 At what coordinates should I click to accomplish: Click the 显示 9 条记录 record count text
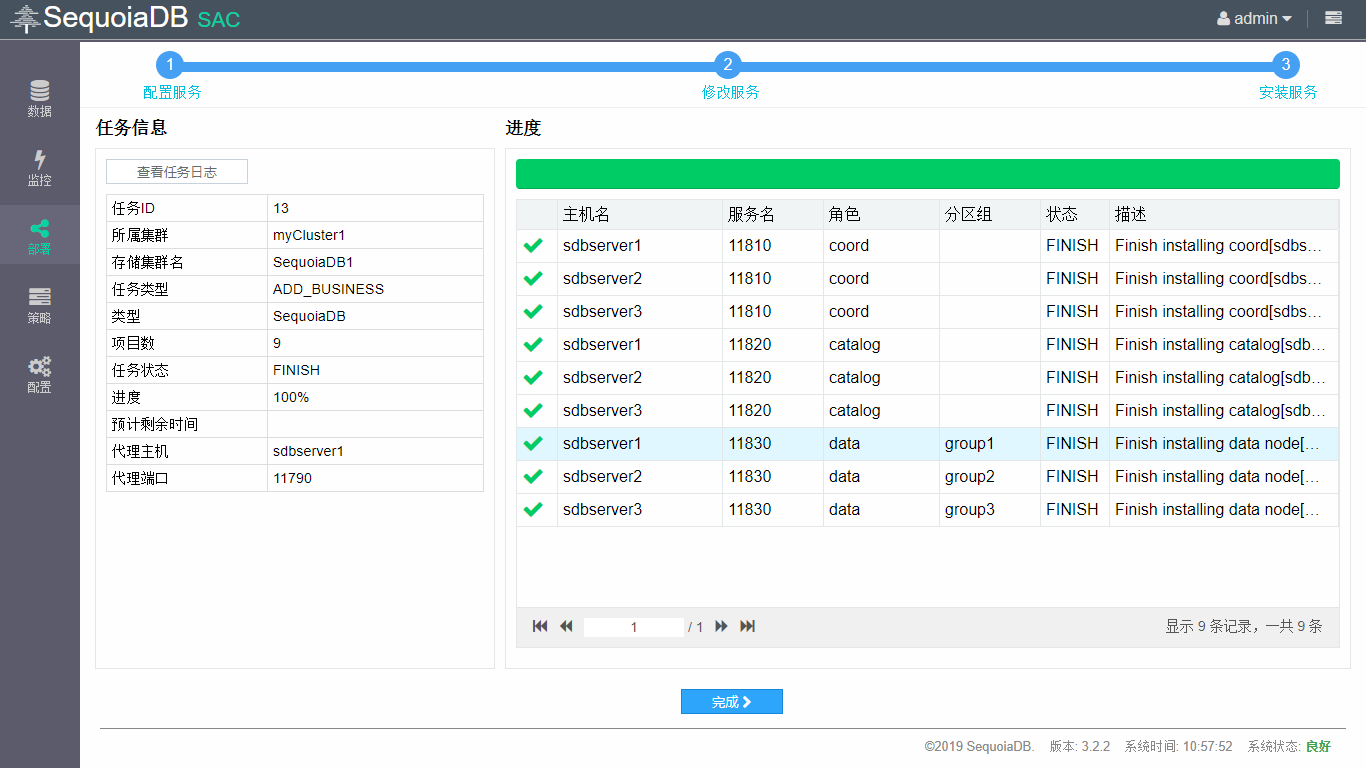coord(1244,627)
